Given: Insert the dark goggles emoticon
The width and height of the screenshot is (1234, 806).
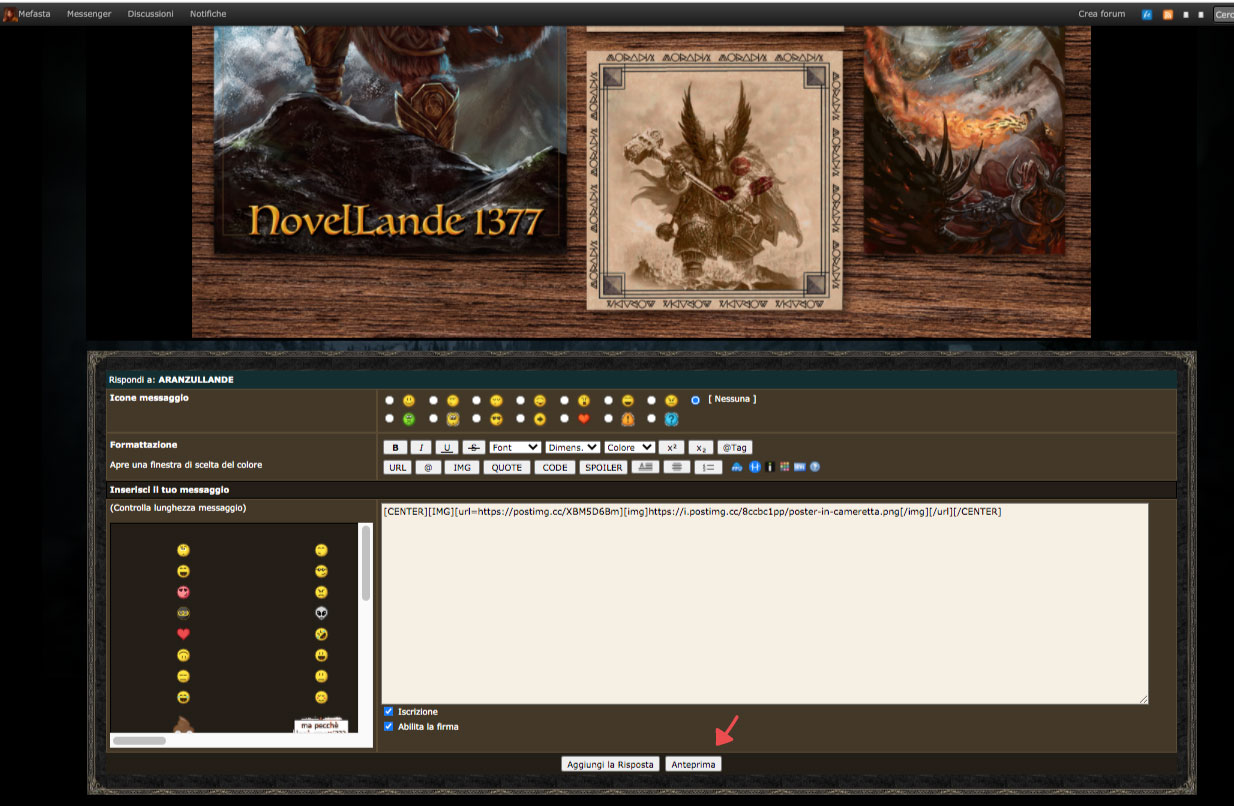Looking at the screenshot, I should (184, 613).
